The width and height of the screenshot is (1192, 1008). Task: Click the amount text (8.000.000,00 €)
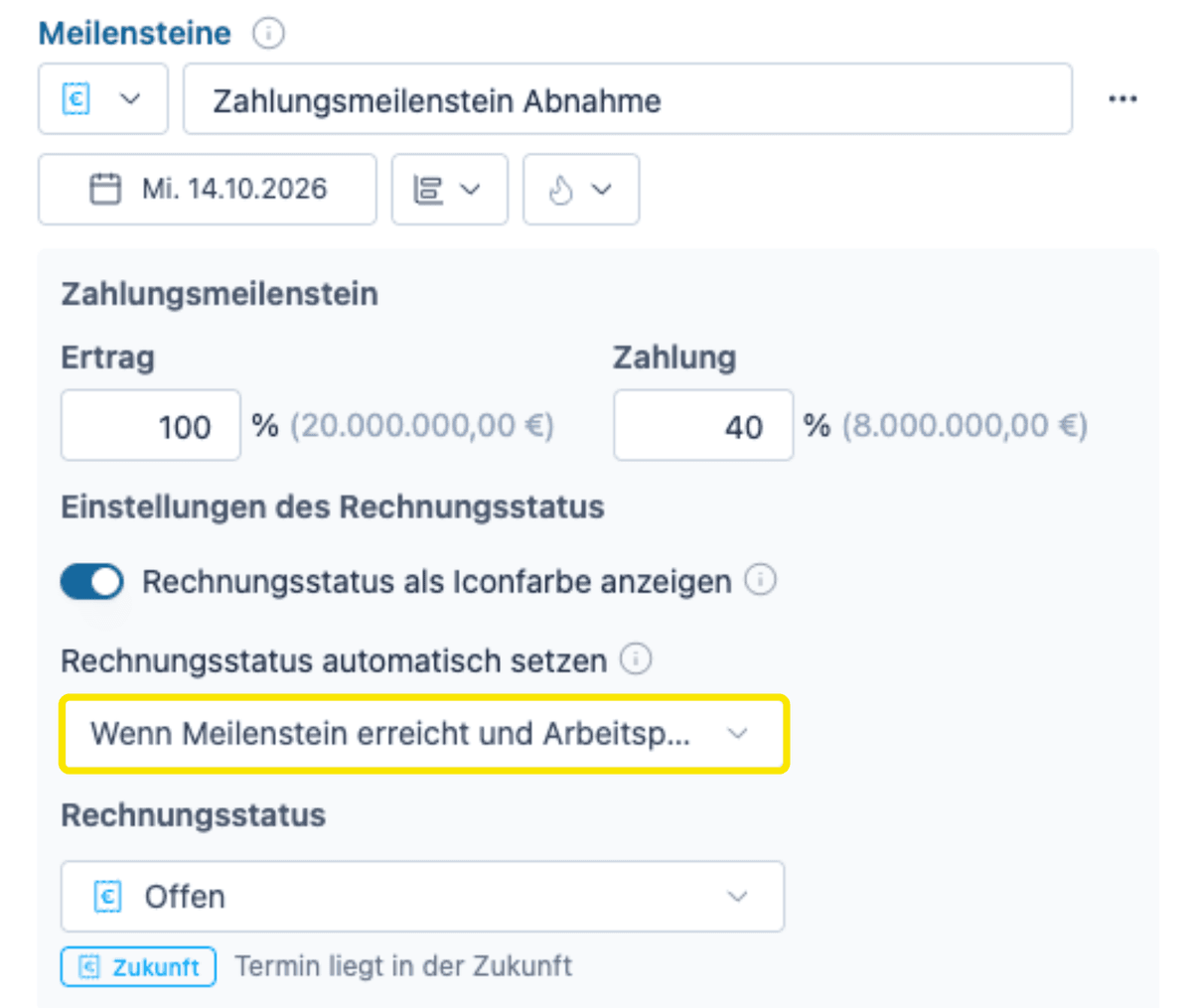(966, 426)
